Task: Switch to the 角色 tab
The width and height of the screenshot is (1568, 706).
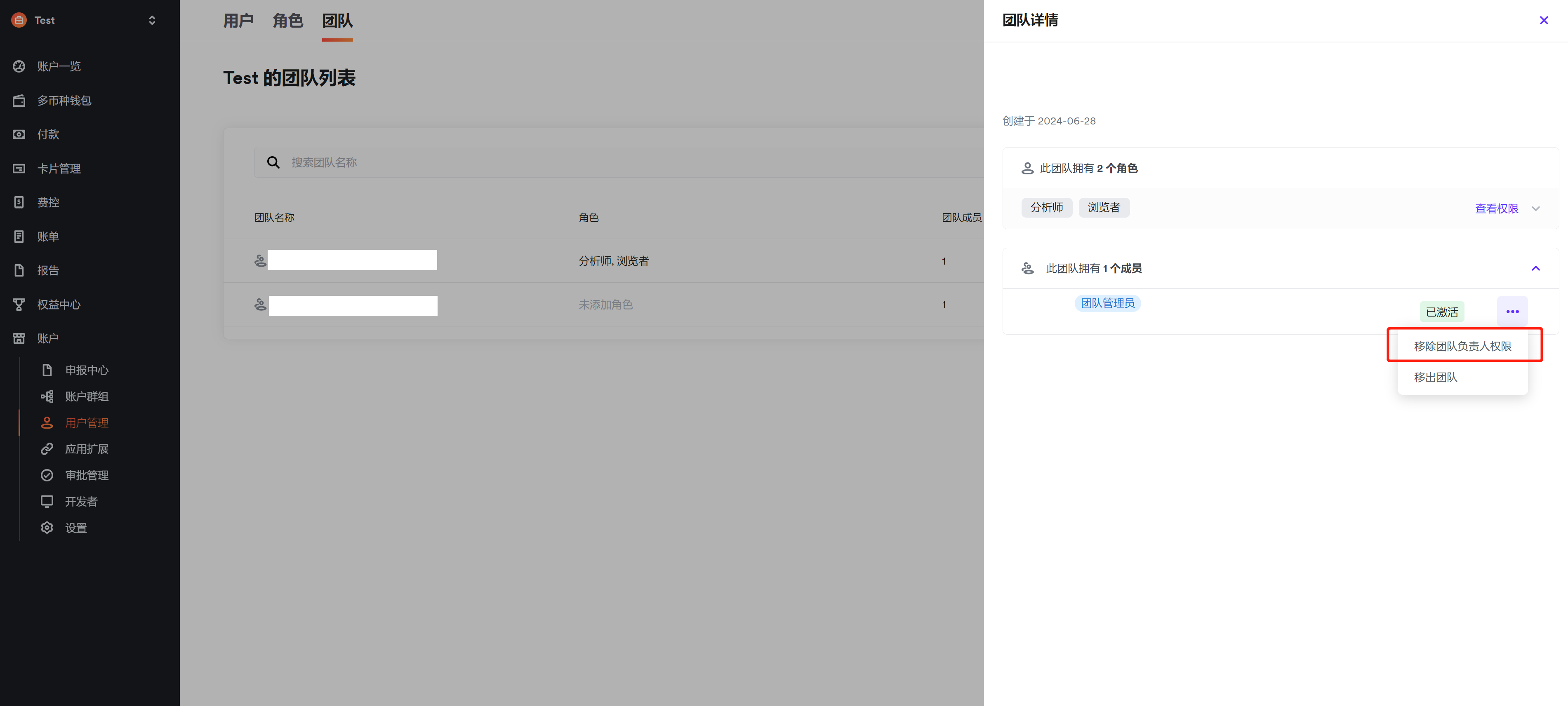Action: click(x=287, y=21)
